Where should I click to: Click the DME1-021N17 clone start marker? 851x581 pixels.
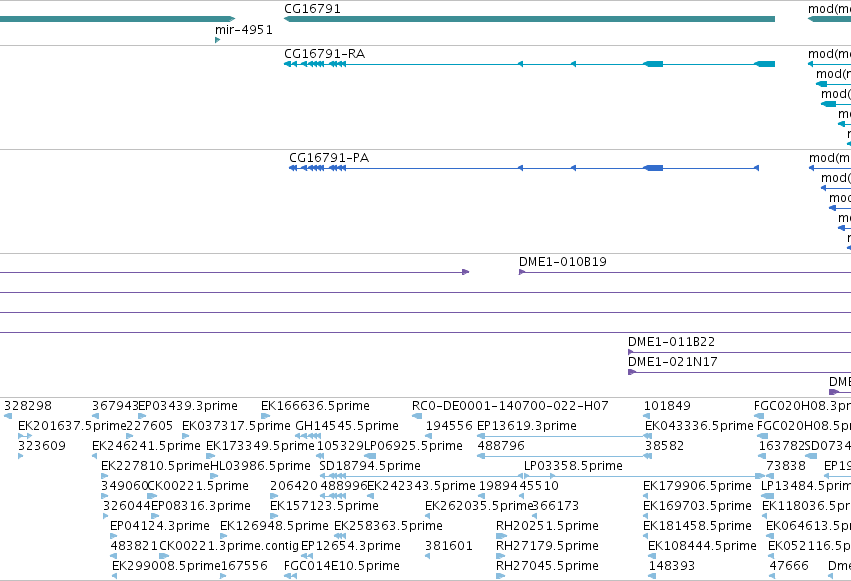pyautogui.click(x=631, y=372)
